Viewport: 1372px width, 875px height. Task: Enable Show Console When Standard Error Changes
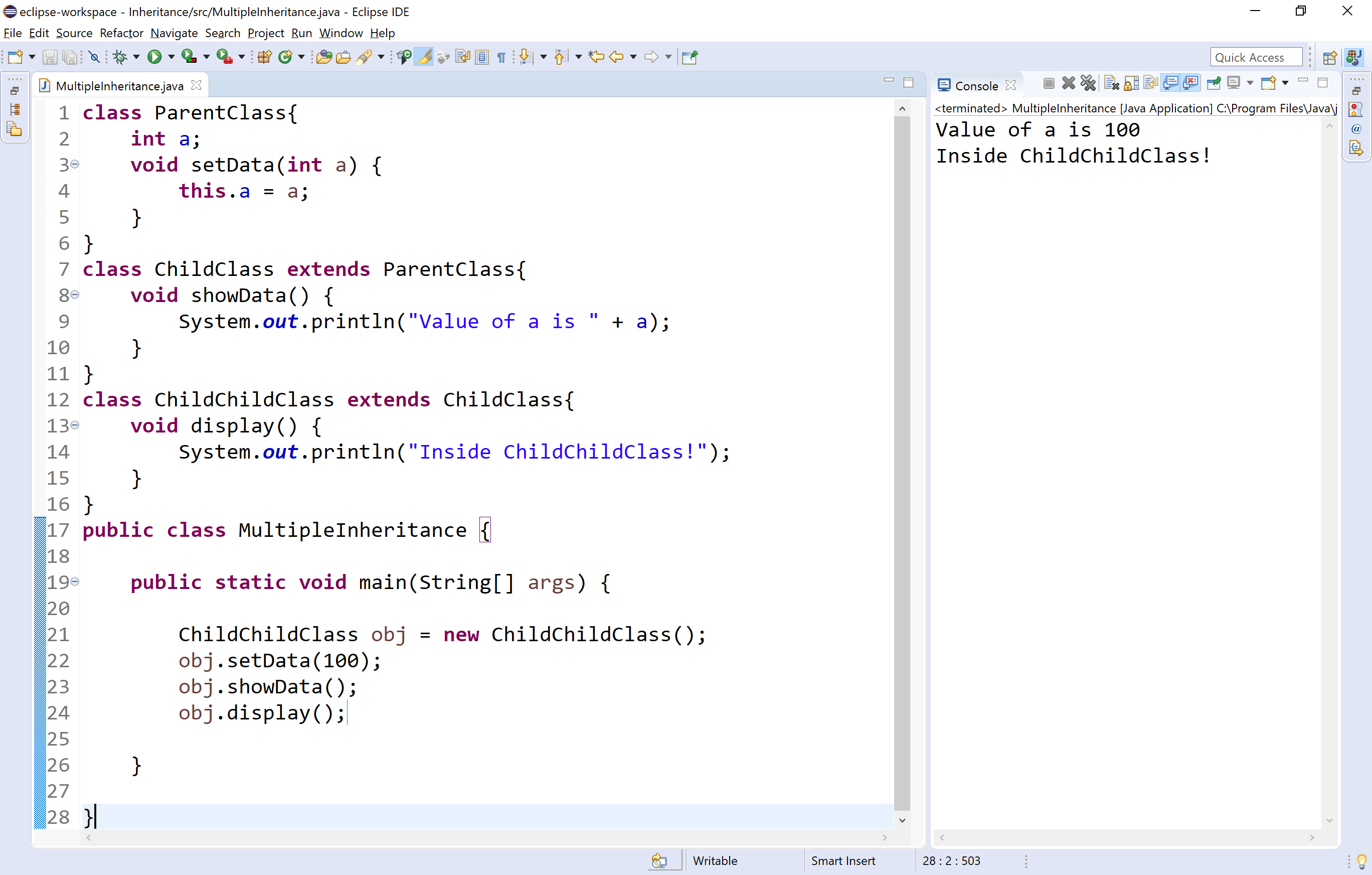[x=1191, y=83]
